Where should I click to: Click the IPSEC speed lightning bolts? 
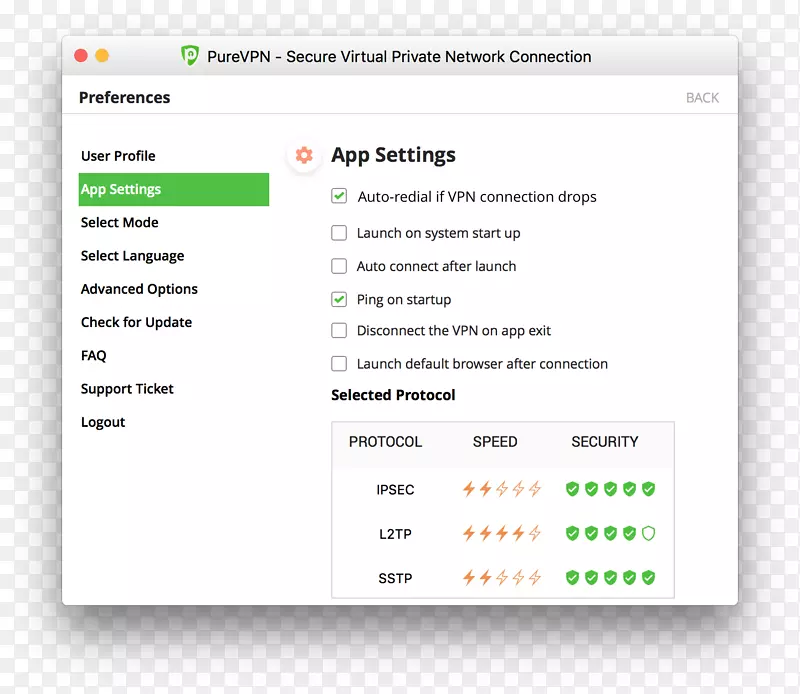pos(501,489)
